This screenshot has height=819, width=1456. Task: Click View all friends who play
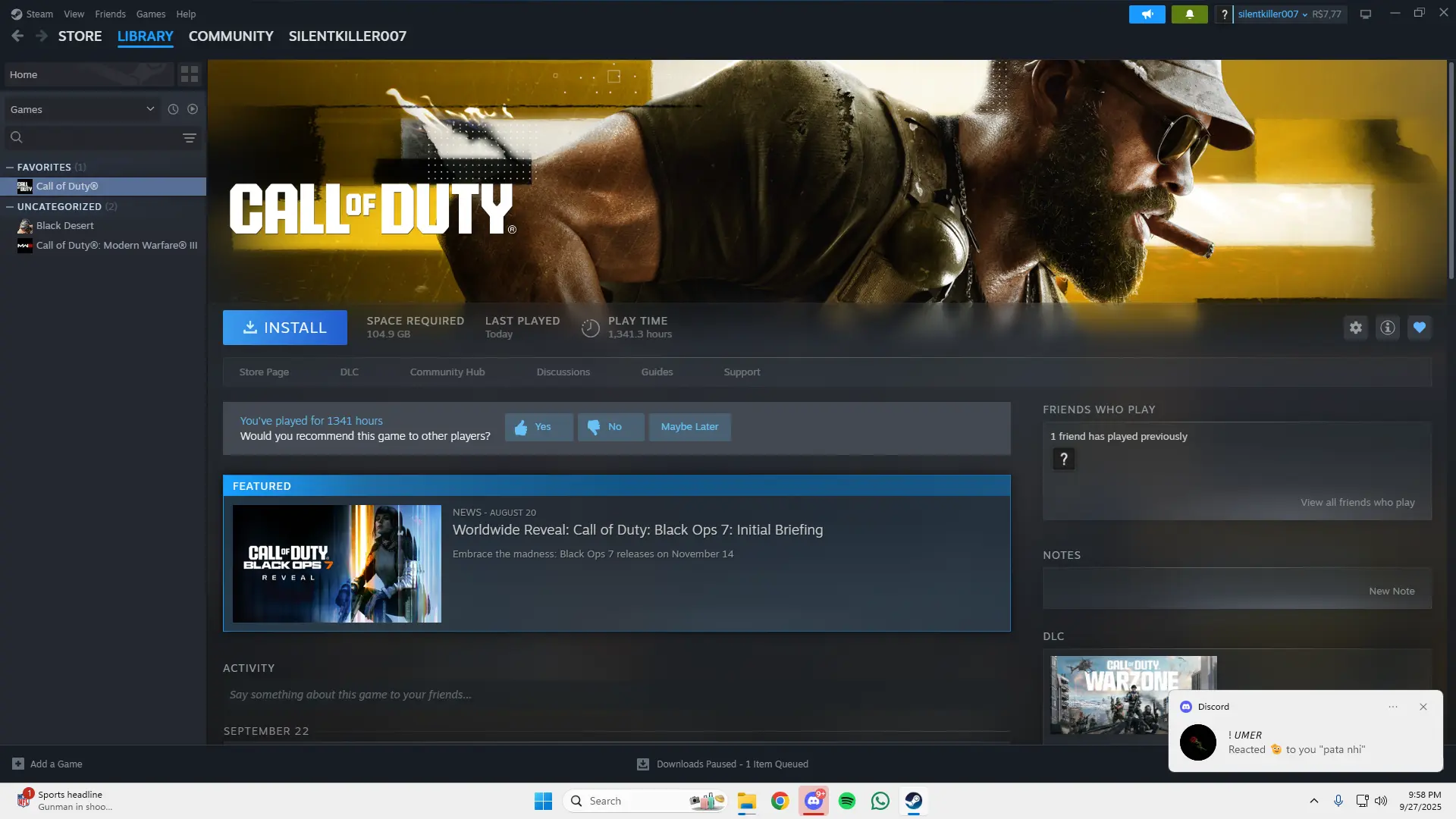coord(1357,502)
